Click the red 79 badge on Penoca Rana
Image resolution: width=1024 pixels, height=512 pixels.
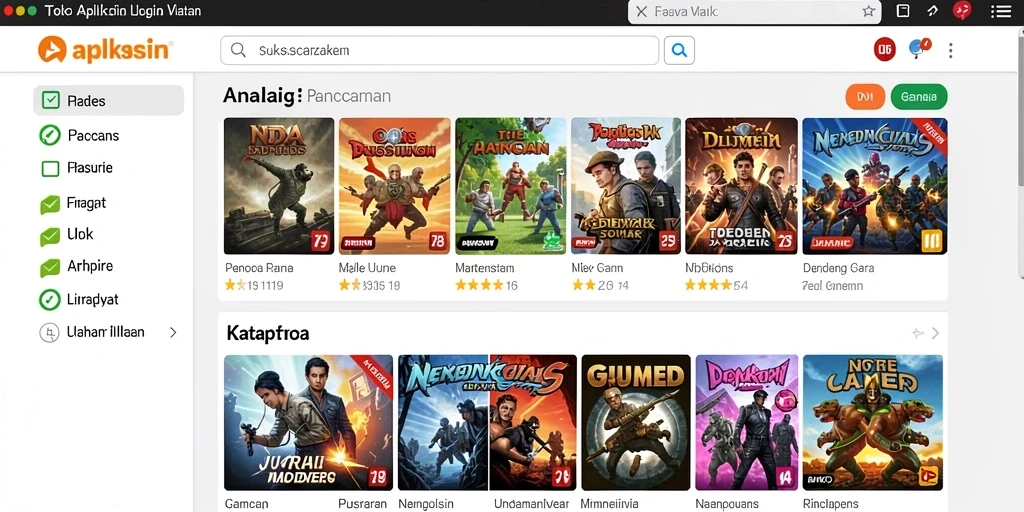pos(319,241)
